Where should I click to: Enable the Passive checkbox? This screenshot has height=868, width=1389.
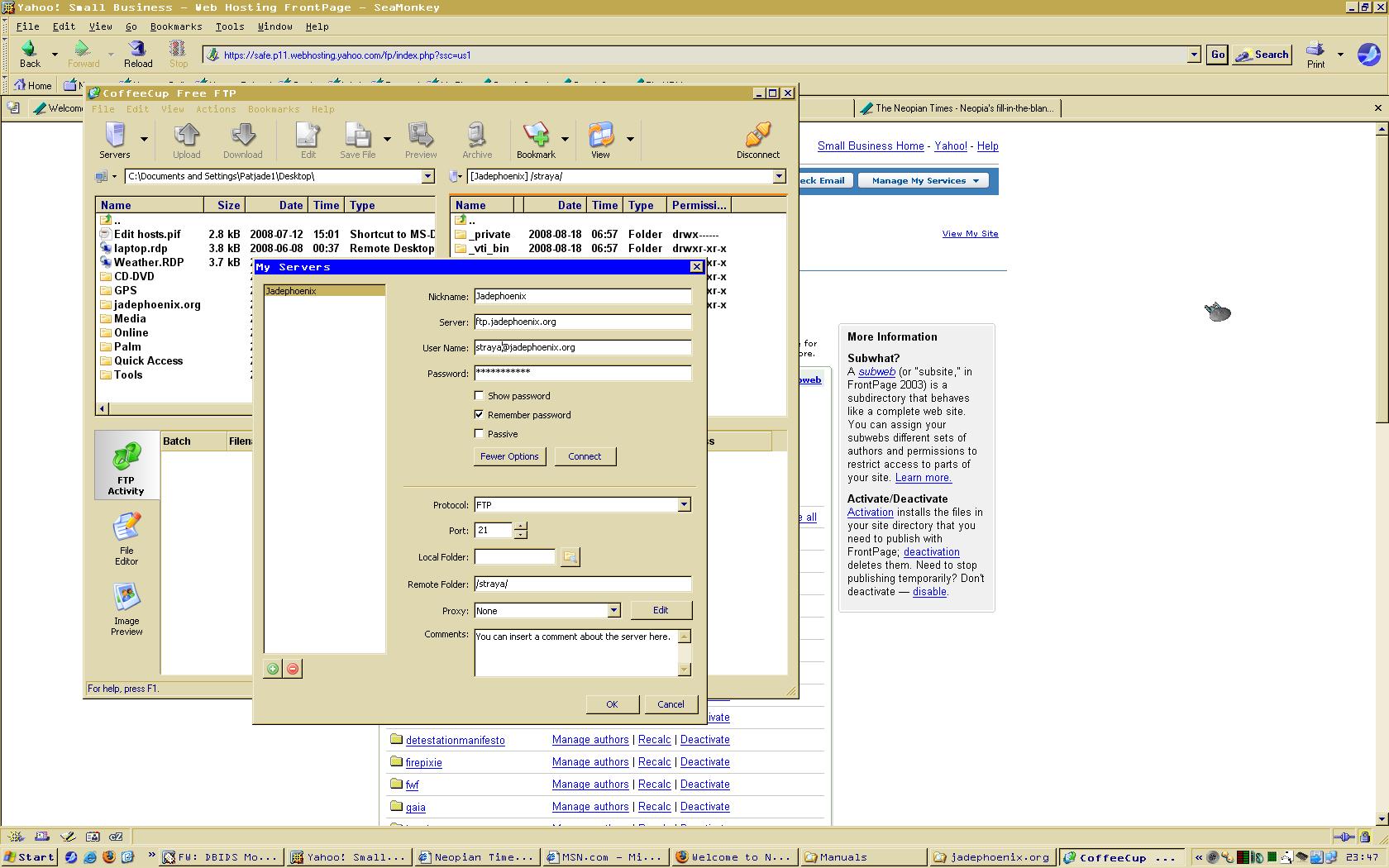coord(479,434)
